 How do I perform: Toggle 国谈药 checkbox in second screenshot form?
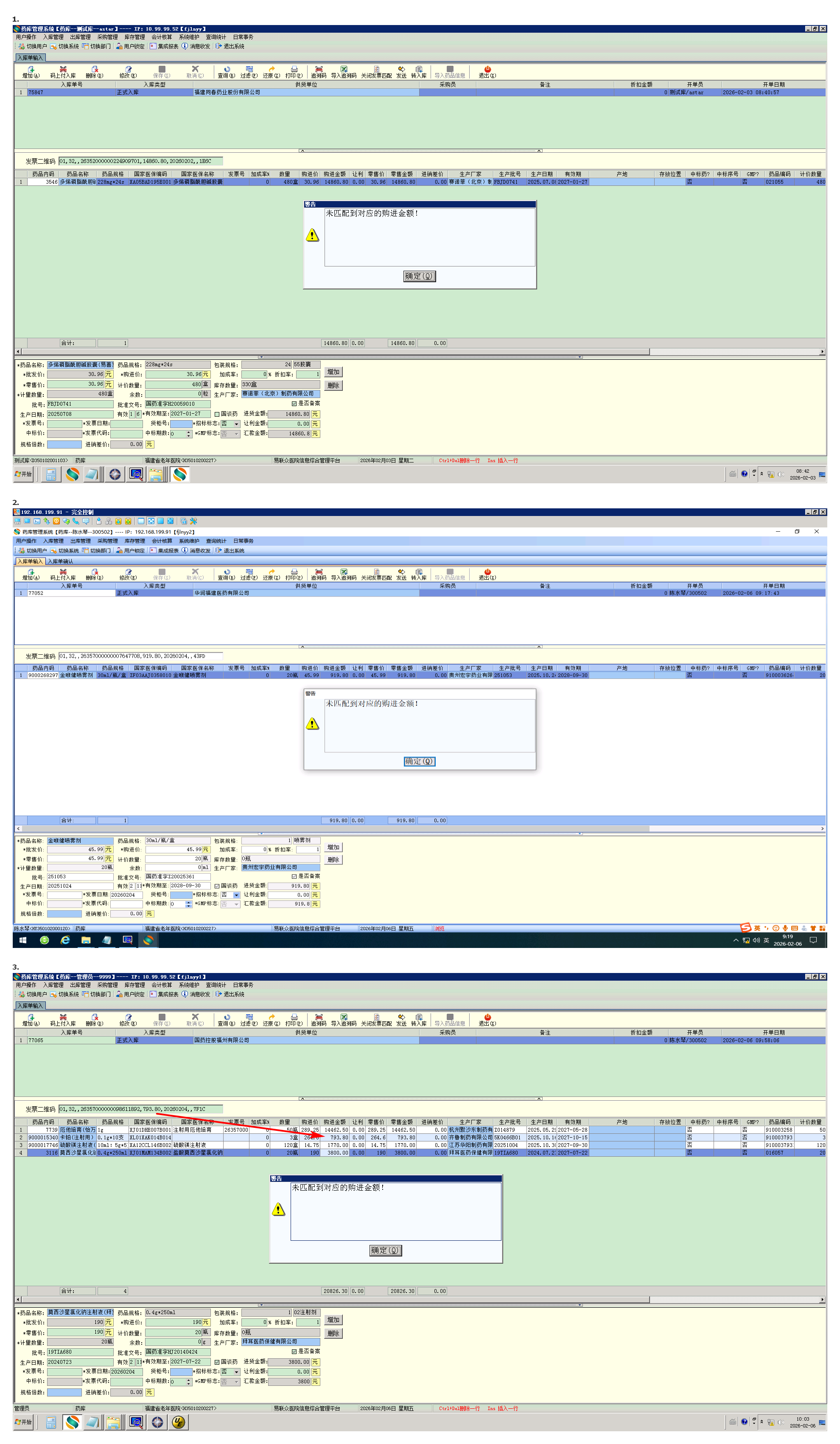[x=217, y=886]
